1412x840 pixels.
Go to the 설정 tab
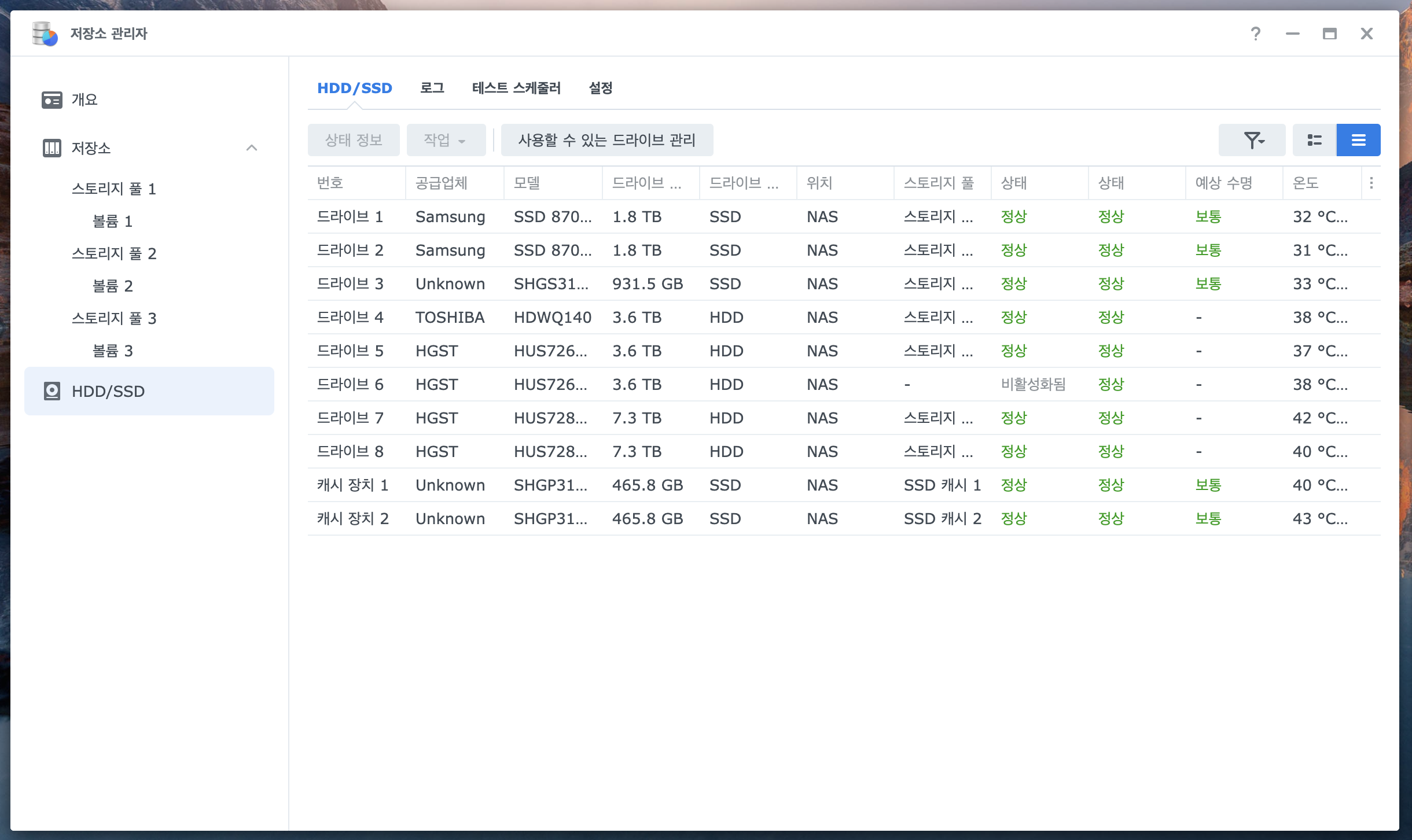tap(601, 88)
